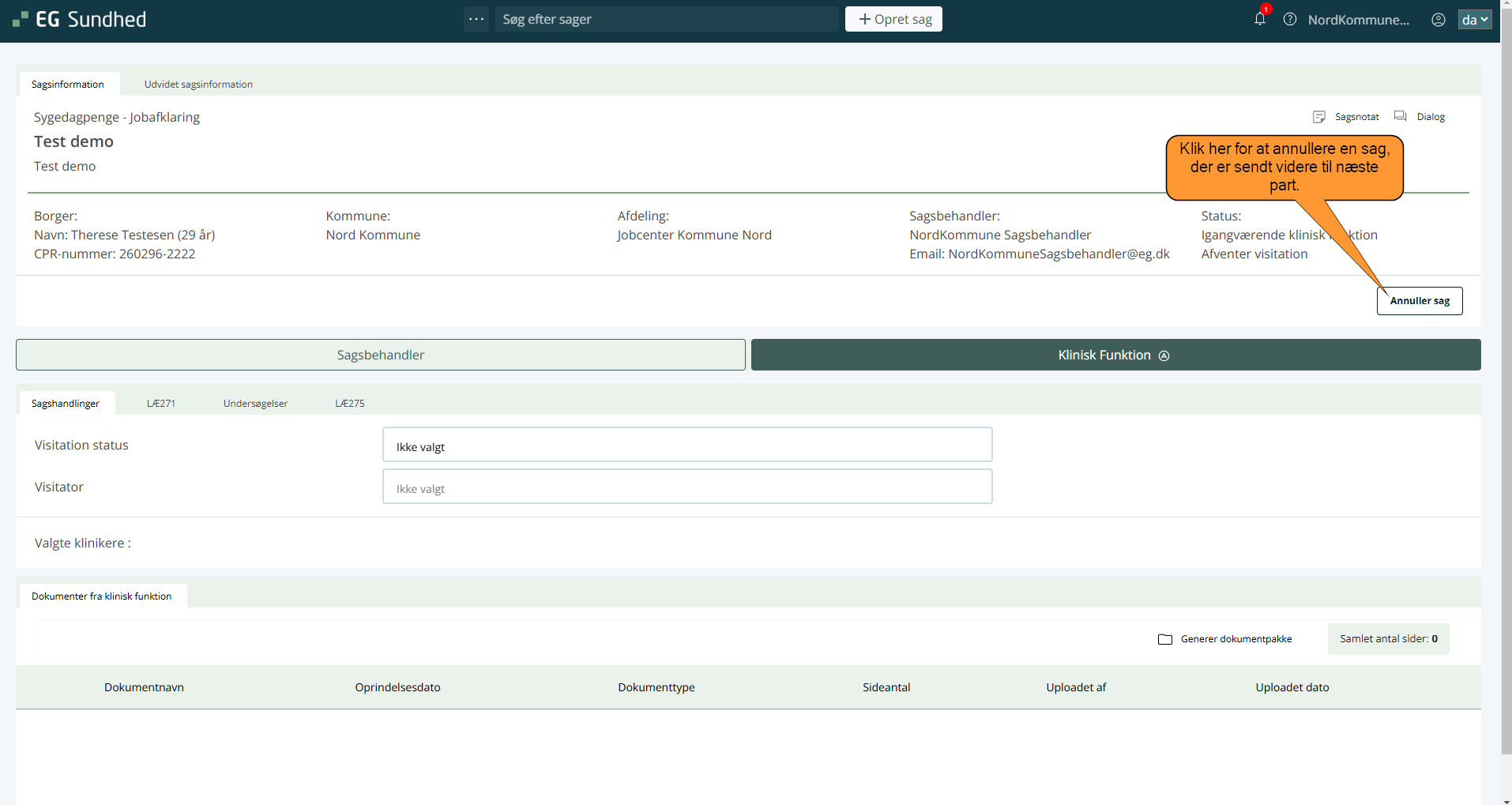
Task: Open the Visitator dropdown
Action: [x=686, y=487]
